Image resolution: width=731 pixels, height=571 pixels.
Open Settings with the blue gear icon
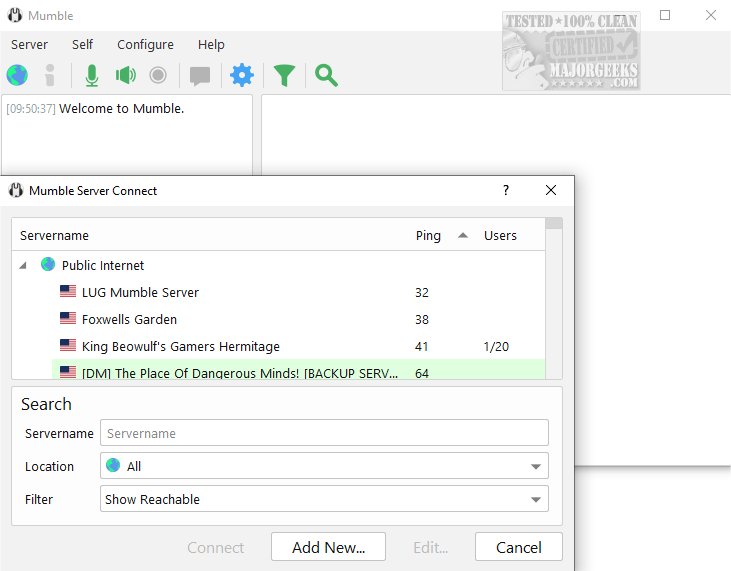242,75
